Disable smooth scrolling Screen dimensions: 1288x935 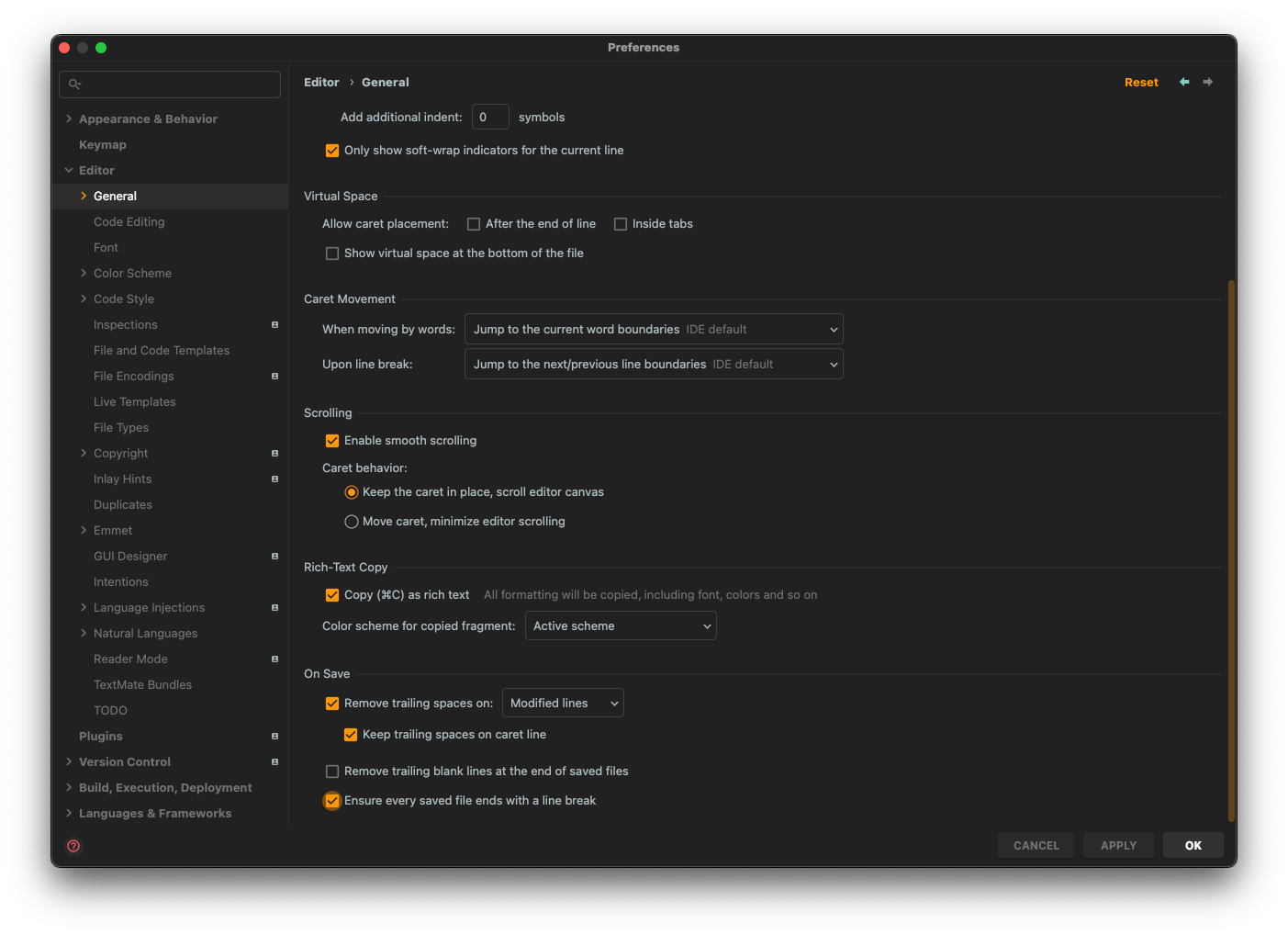coord(331,440)
